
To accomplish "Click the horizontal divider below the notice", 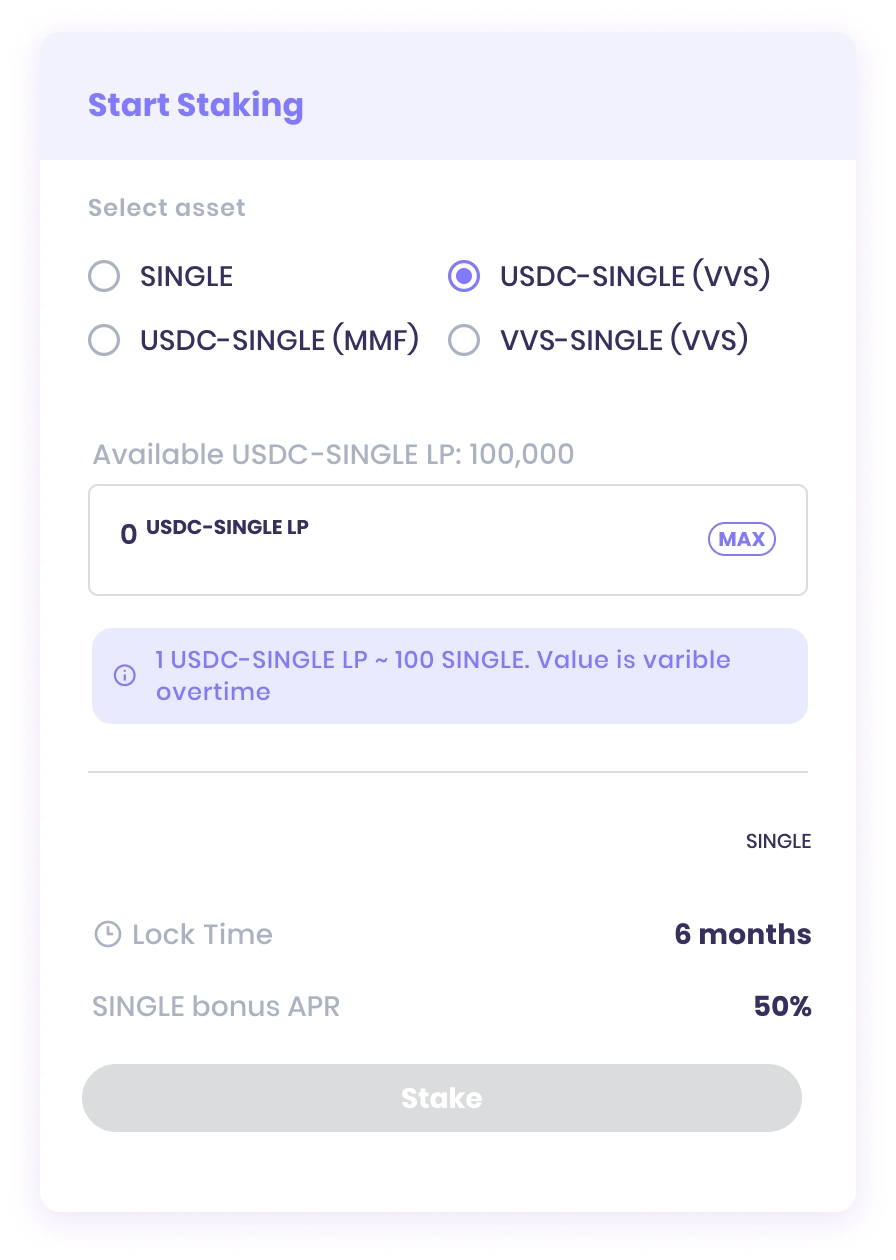I will 447,772.
